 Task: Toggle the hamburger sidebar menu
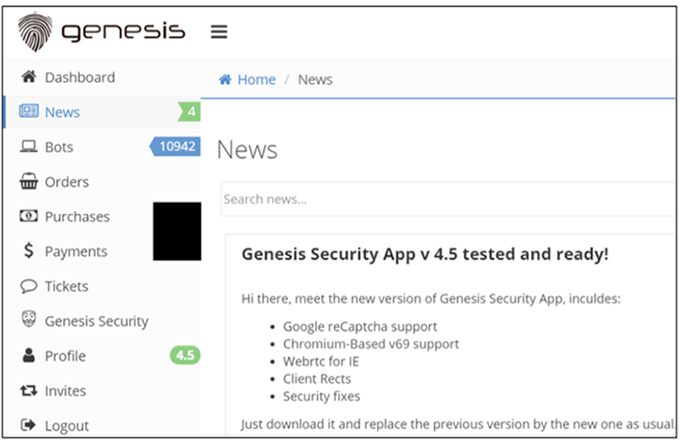219,32
